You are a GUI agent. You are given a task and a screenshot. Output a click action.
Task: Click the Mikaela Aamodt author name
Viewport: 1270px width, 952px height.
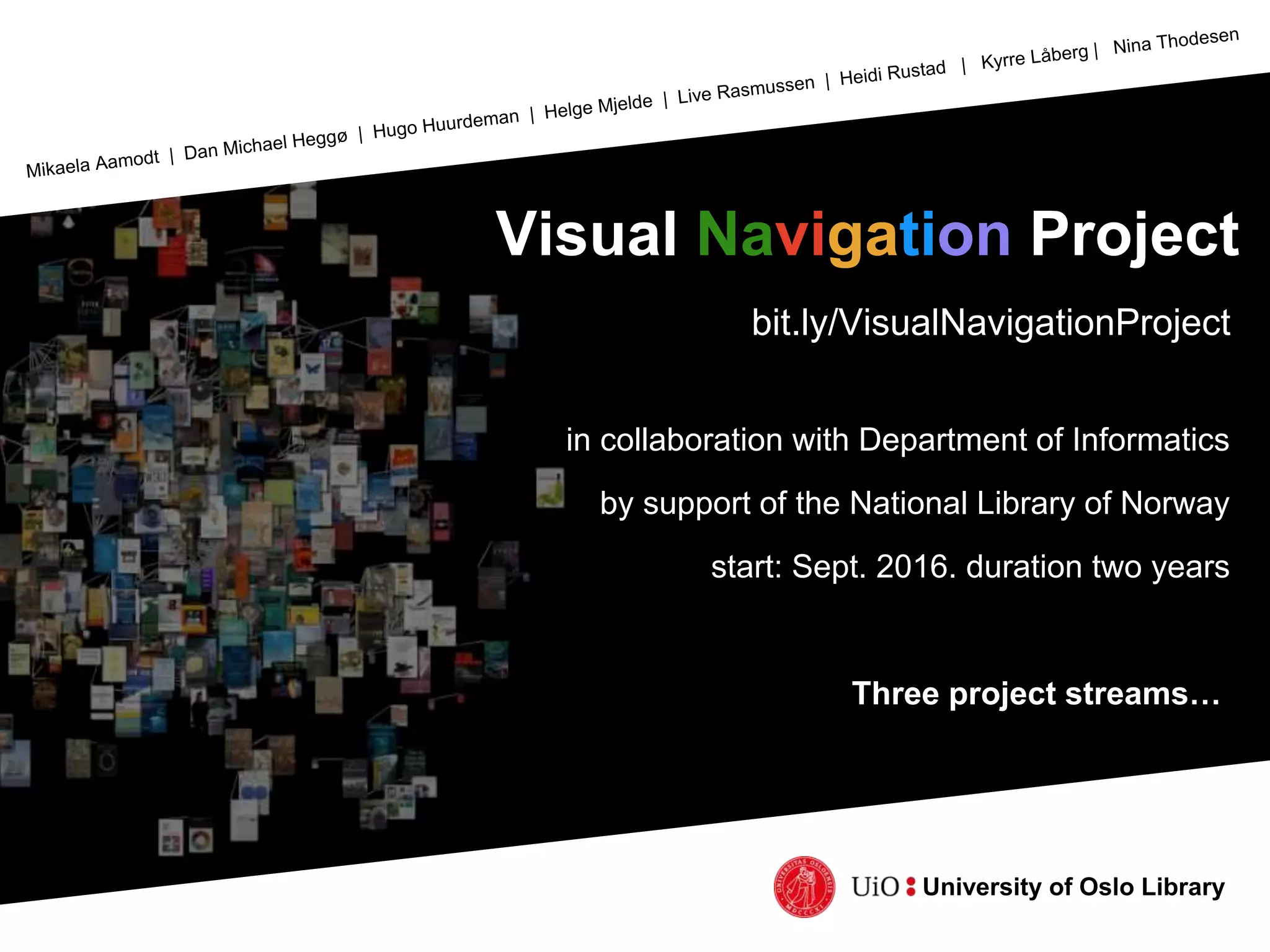(92, 164)
